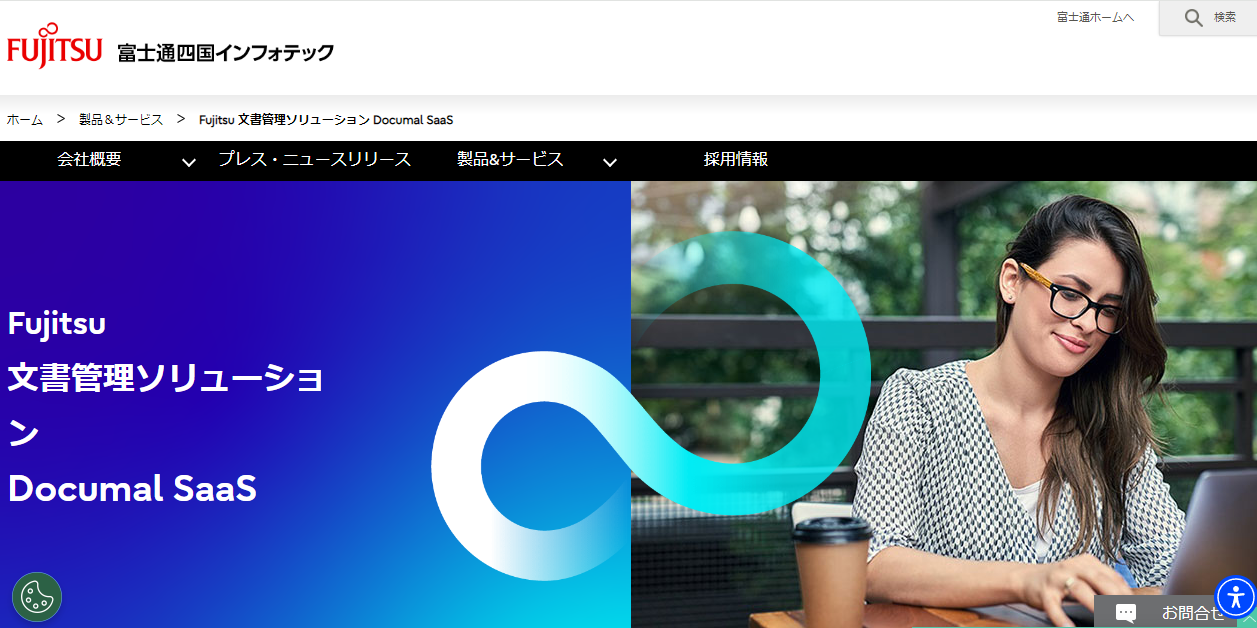
Task: Open プレス・ニュースリリース in navigation bar
Action: point(314,159)
